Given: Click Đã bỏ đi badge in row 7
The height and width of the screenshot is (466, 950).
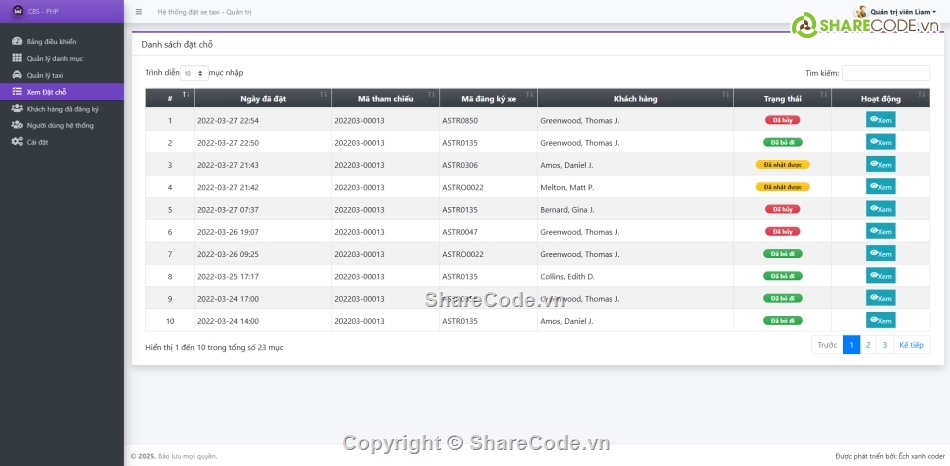Looking at the screenshot, I should coord(782,253).
